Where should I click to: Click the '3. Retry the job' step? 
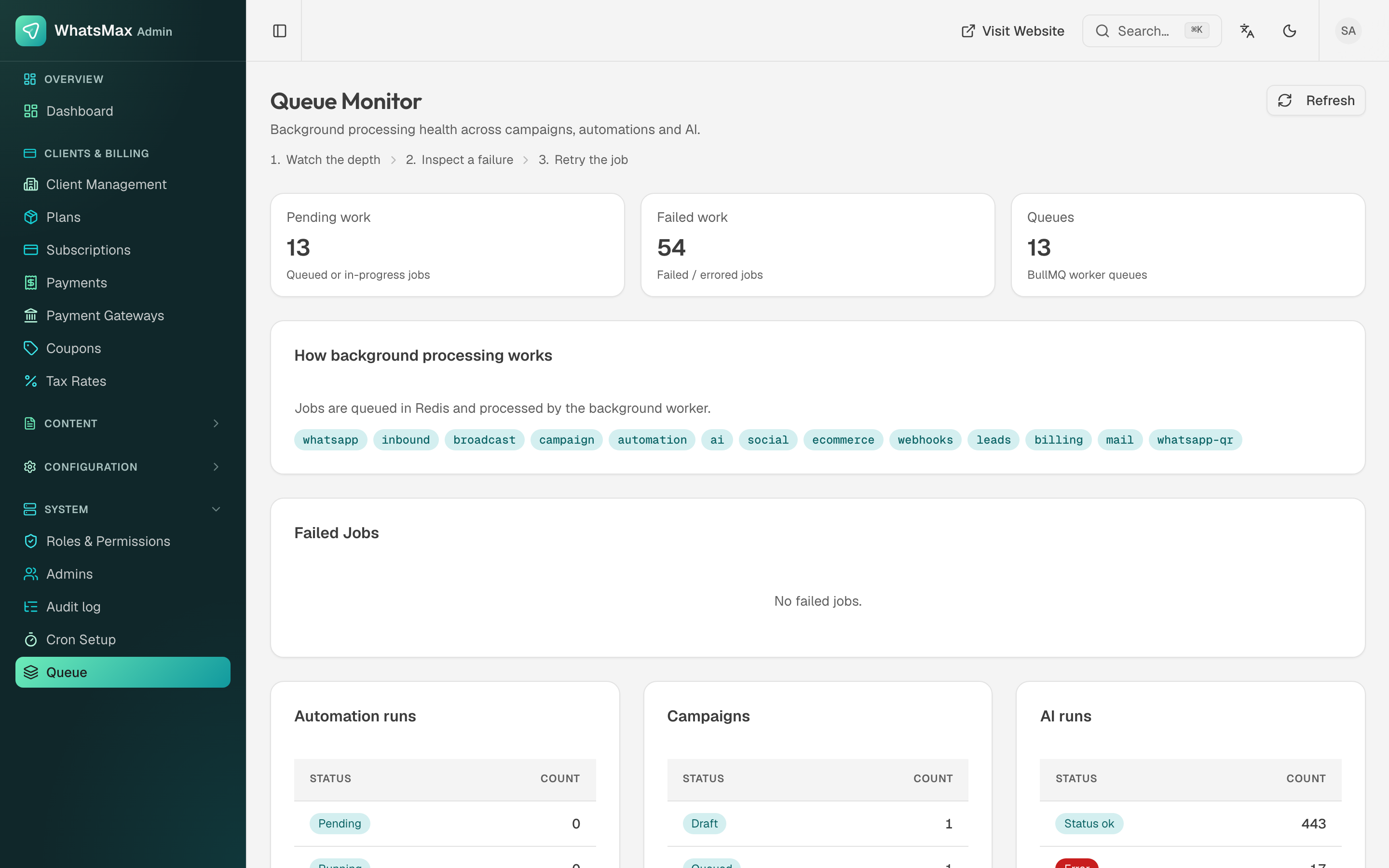(x=583, y=160)
